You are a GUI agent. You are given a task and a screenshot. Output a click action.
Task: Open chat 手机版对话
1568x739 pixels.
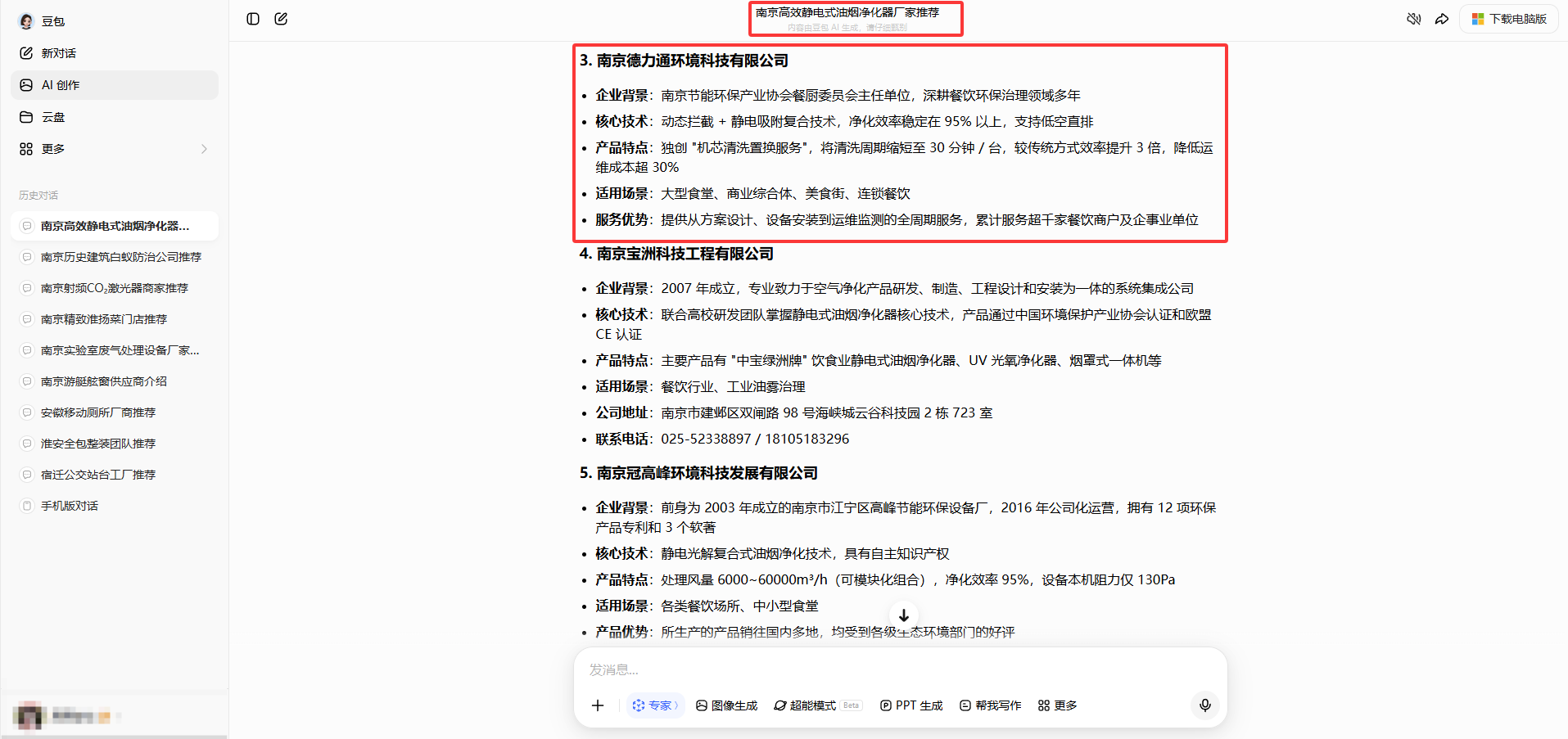click(x=115, y=506)
